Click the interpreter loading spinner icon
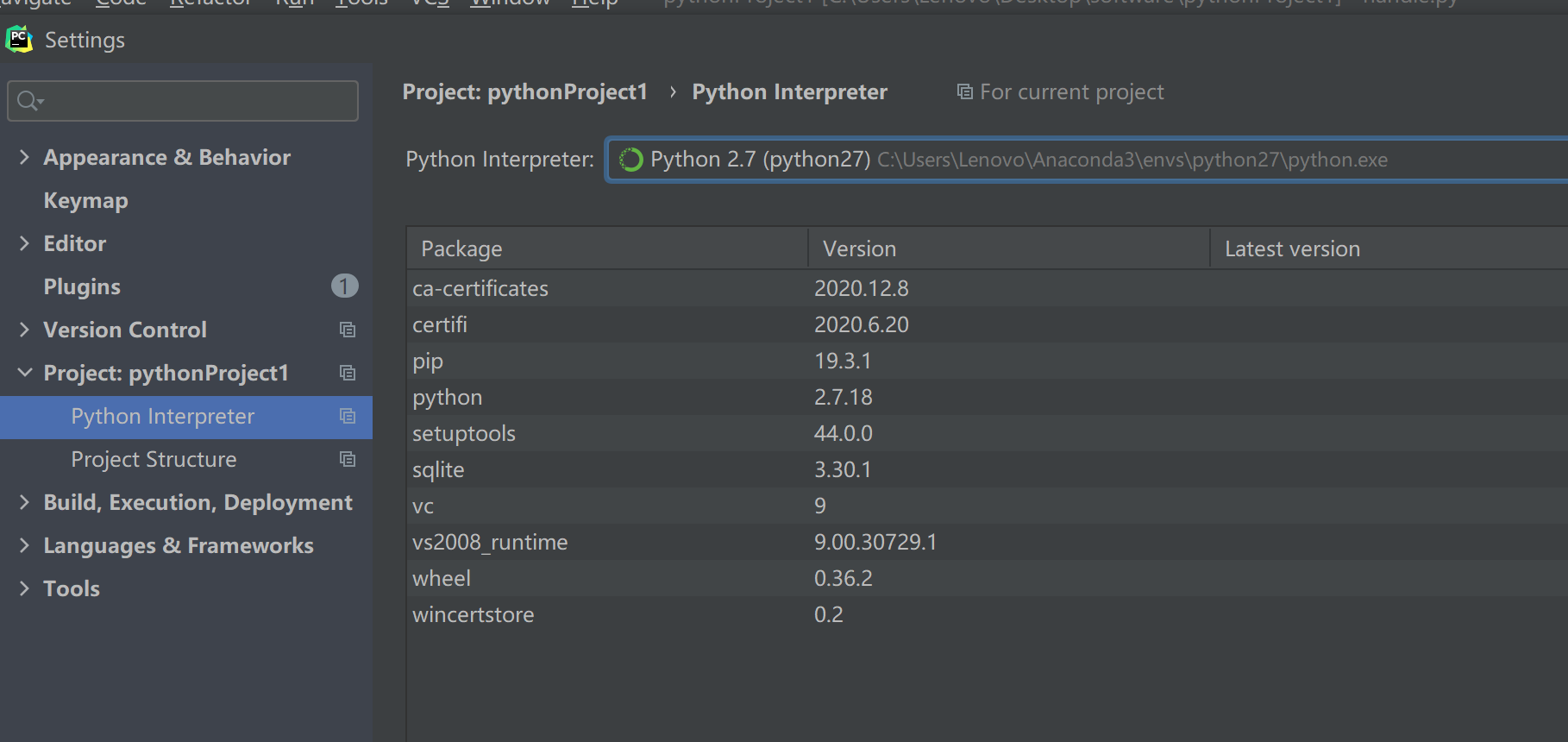 631,160
